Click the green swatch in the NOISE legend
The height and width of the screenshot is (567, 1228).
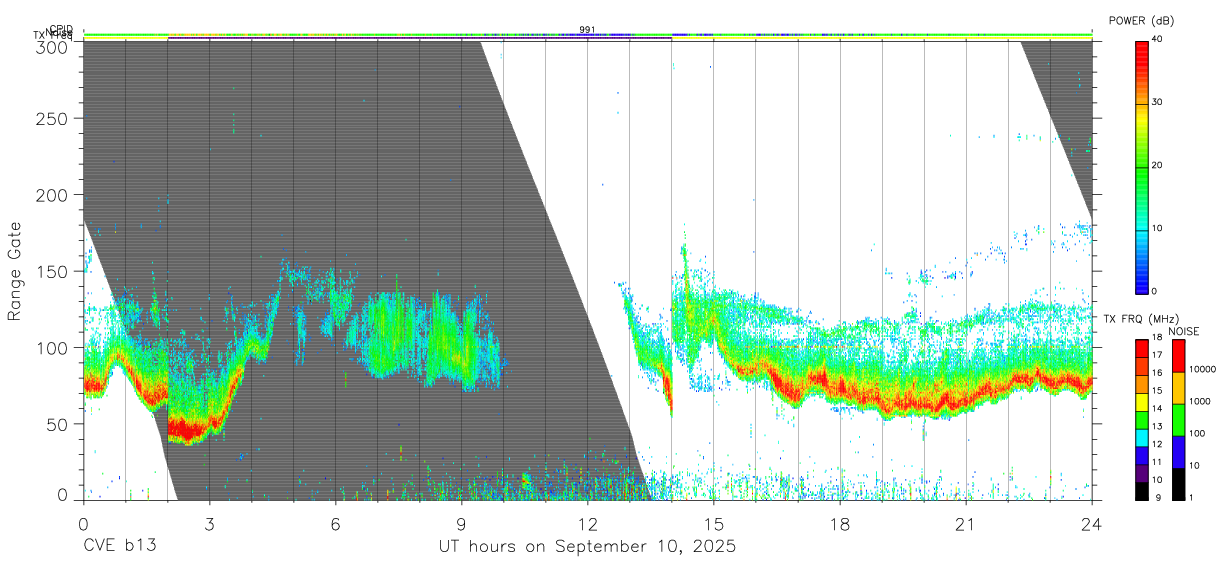(x=1178, y=420)
